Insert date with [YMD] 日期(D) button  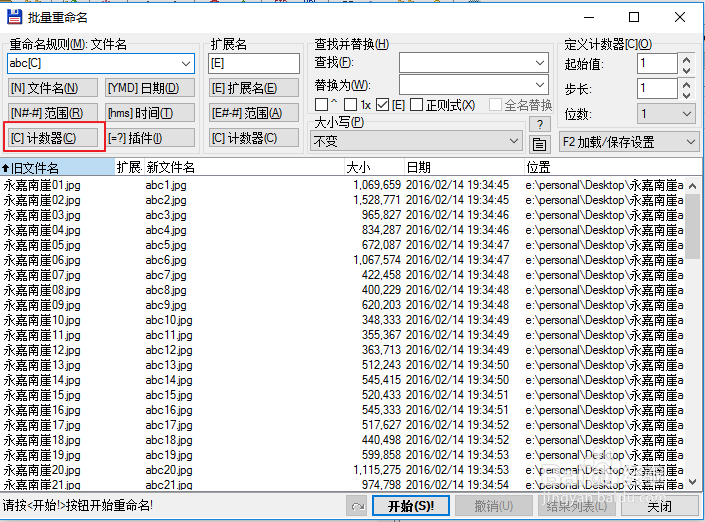(150, 88)
